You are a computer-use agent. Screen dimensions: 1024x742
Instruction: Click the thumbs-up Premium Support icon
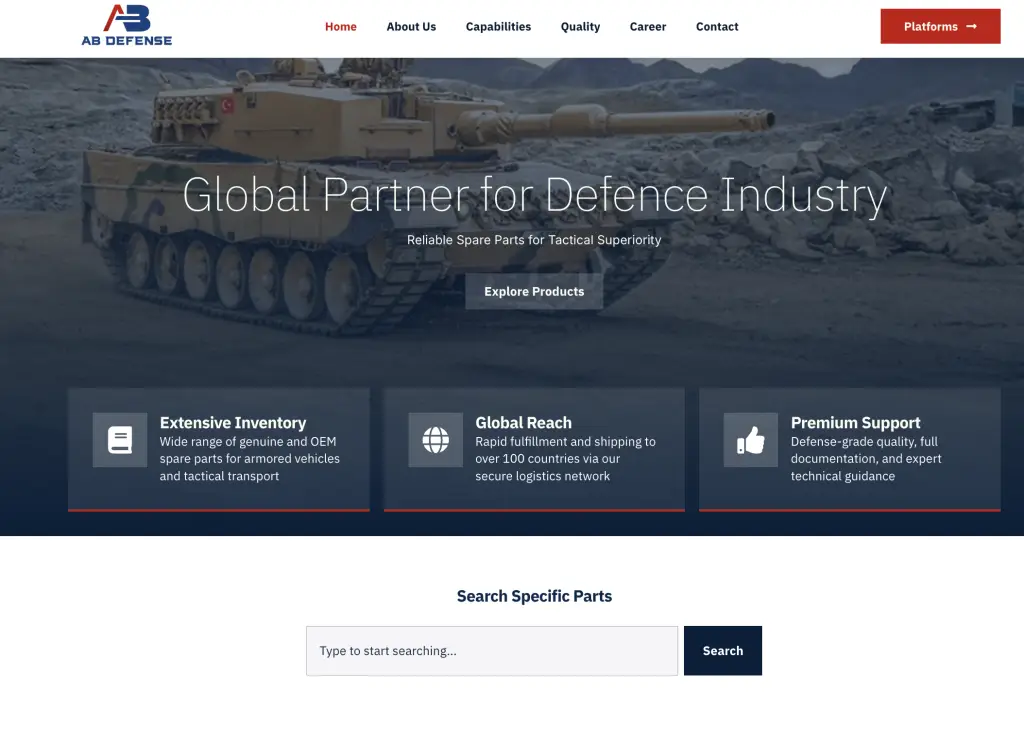[x=751, y=440]
